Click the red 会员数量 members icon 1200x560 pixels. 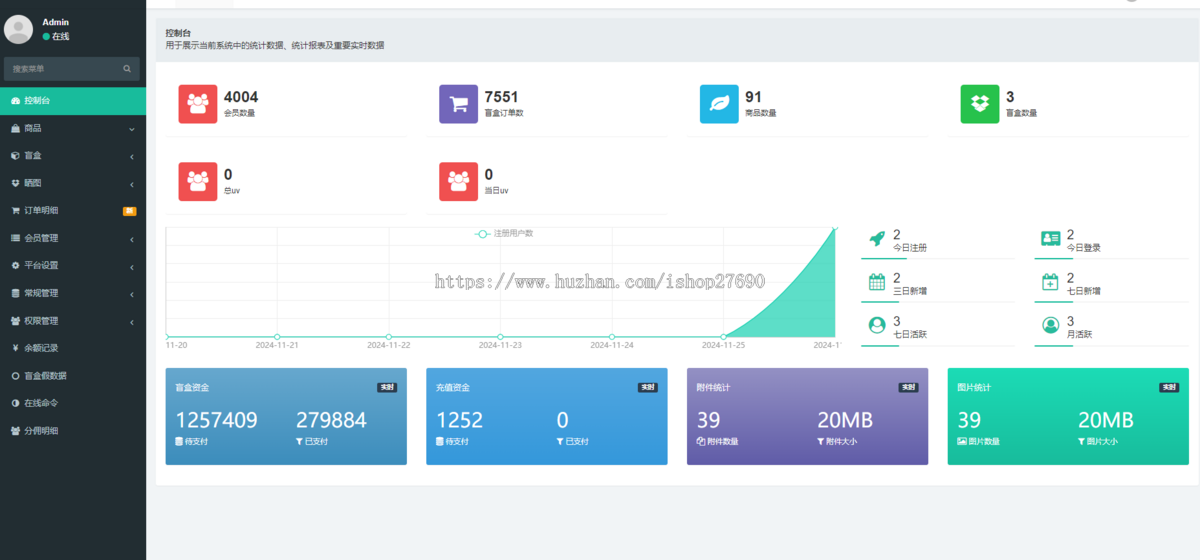(198, 104)
